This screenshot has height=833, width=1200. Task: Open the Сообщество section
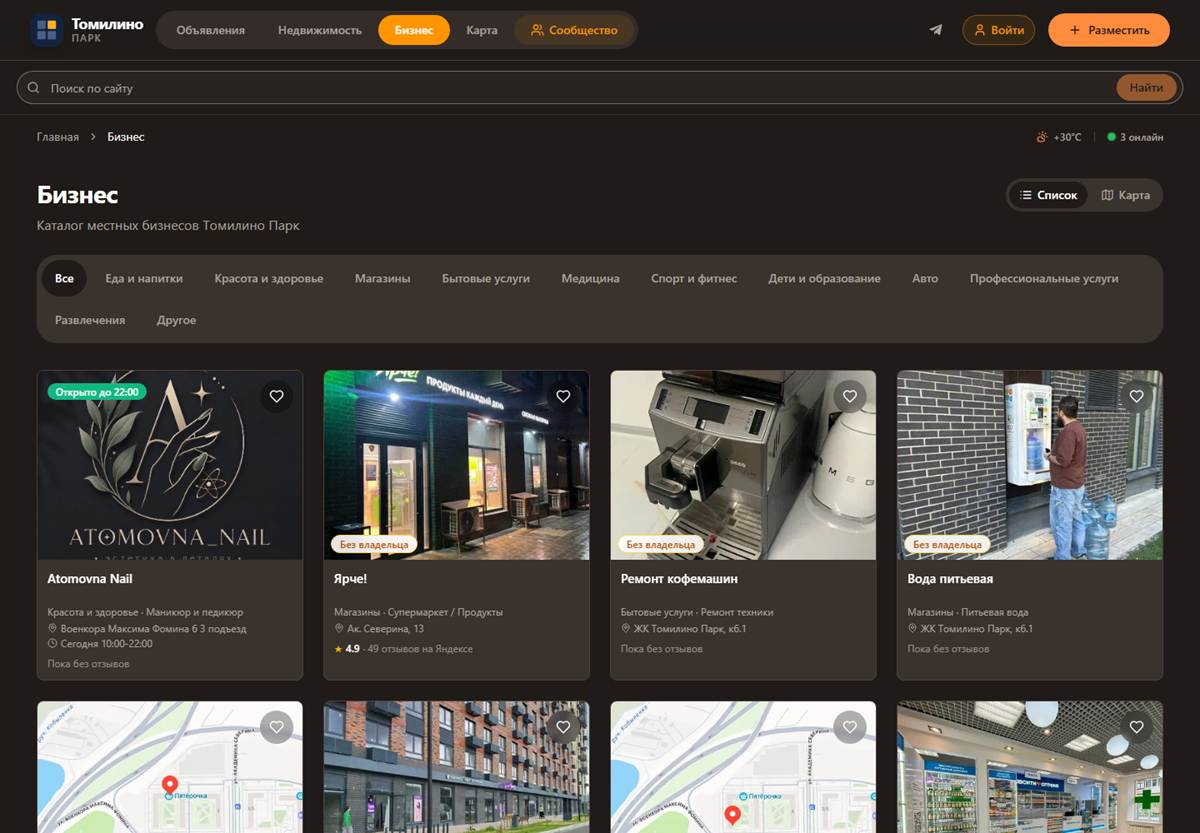574,30
